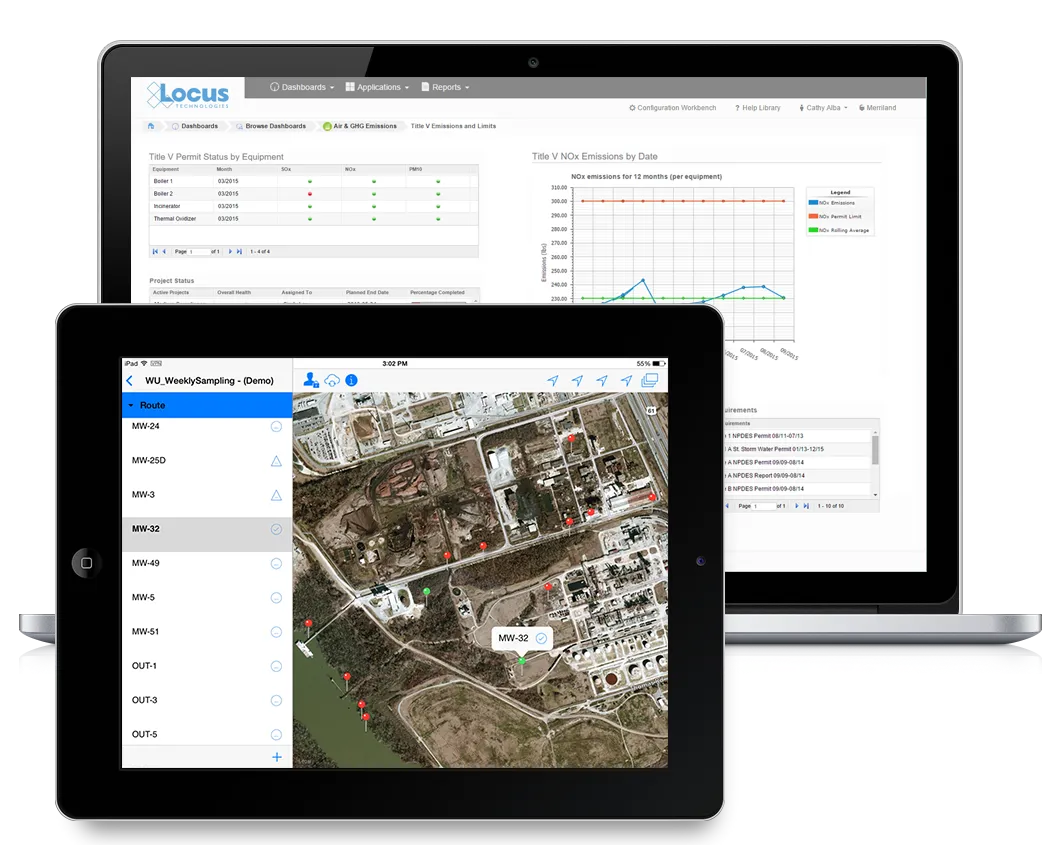Select the first location arrow icon
The image size is (1062, 845).
click(552, 380)
